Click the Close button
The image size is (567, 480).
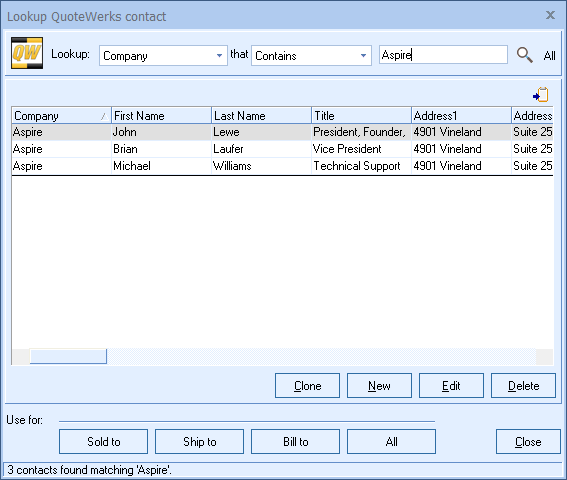coord(528,441)
